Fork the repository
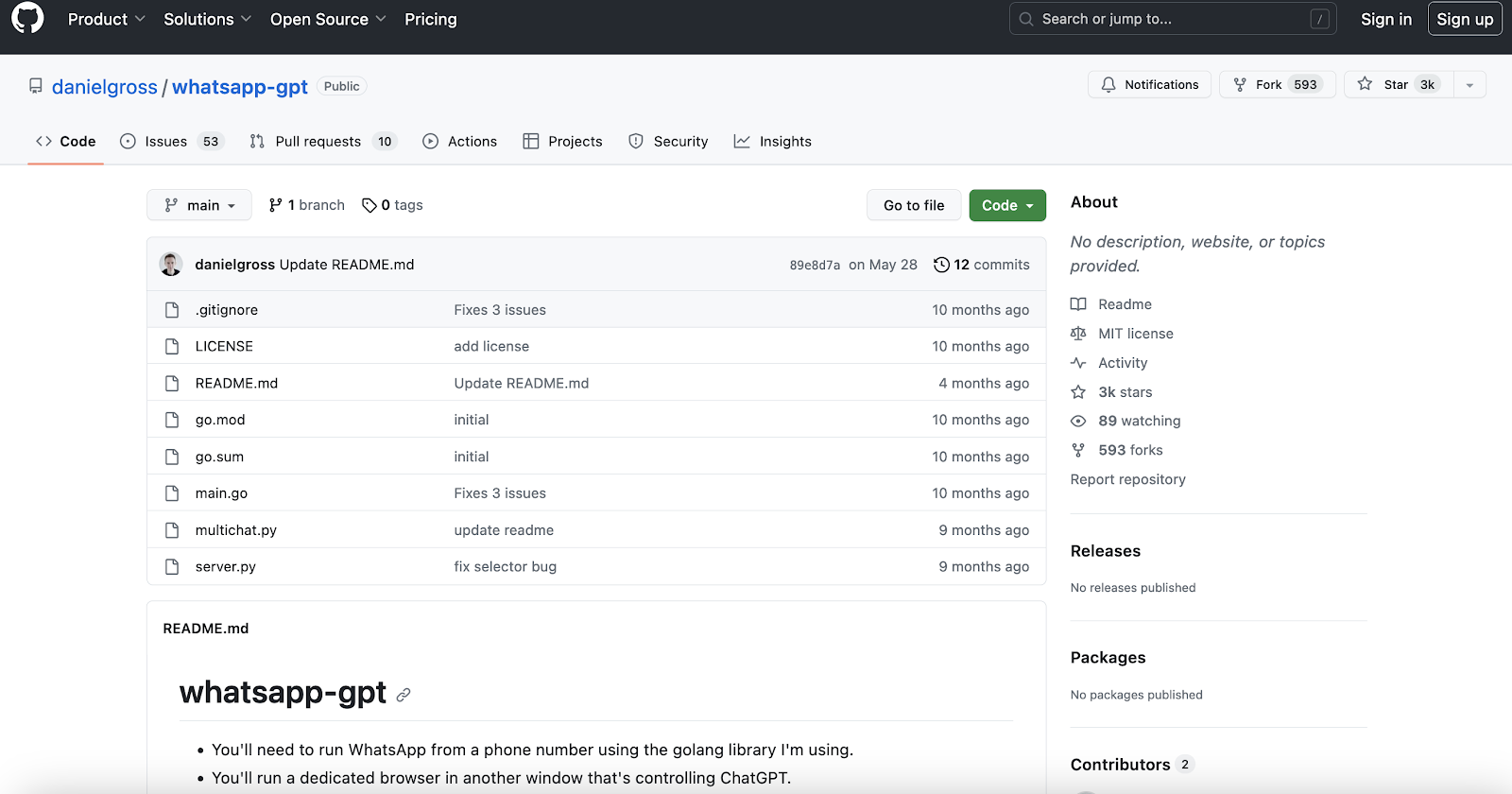This screenshot has height=794, width=1512. tap(1278, 84)
